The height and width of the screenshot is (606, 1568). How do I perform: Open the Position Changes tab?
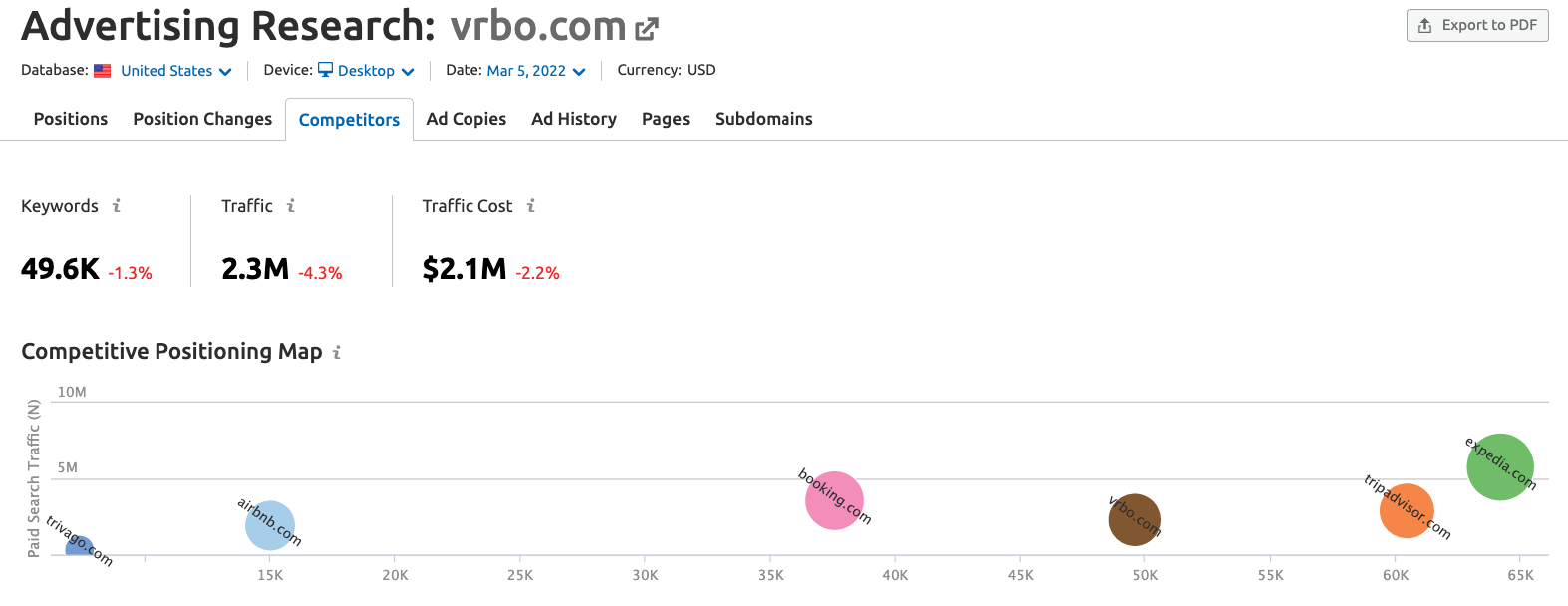(202, 119)
